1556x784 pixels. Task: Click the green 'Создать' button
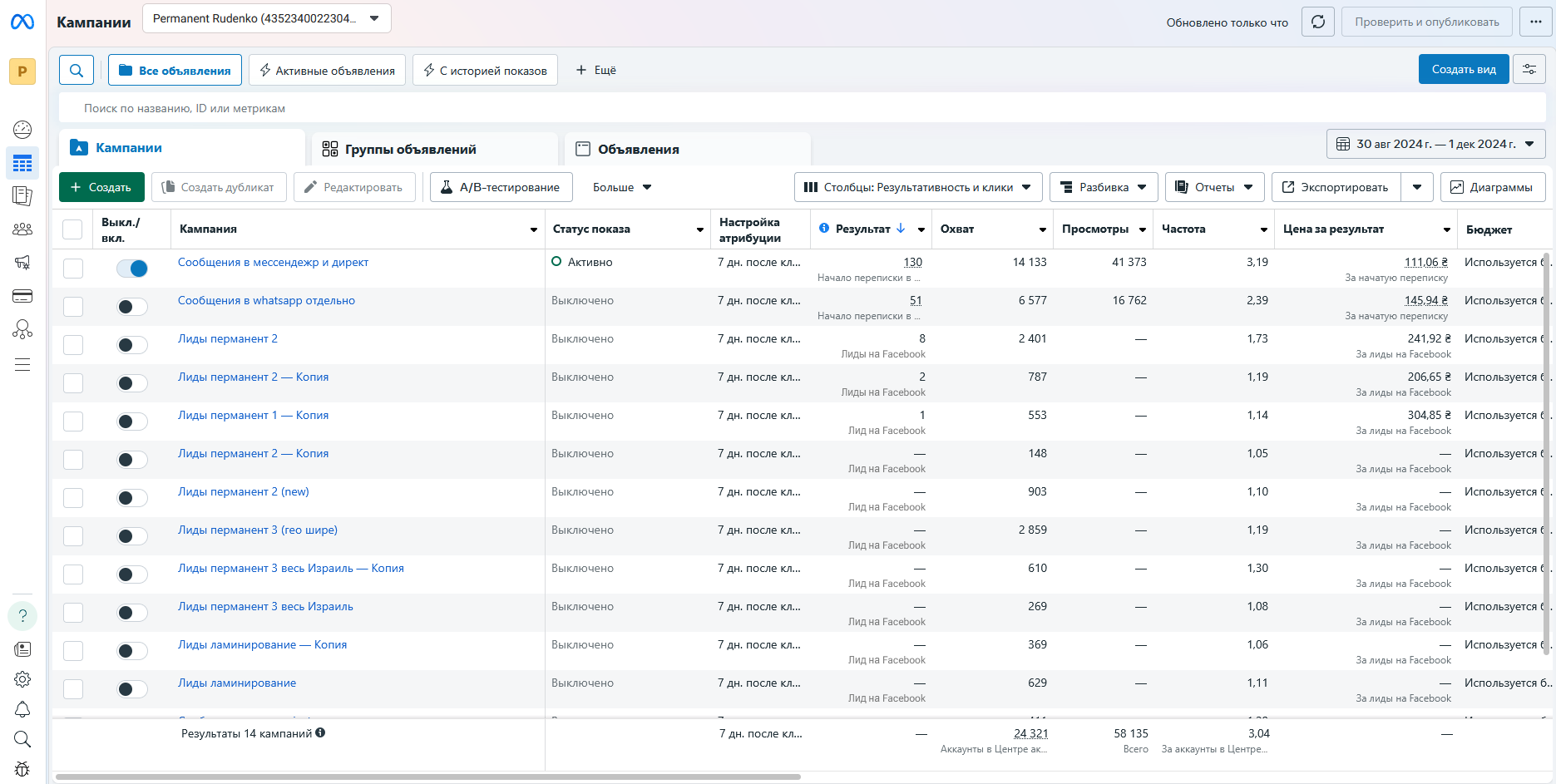coord(101,187)
